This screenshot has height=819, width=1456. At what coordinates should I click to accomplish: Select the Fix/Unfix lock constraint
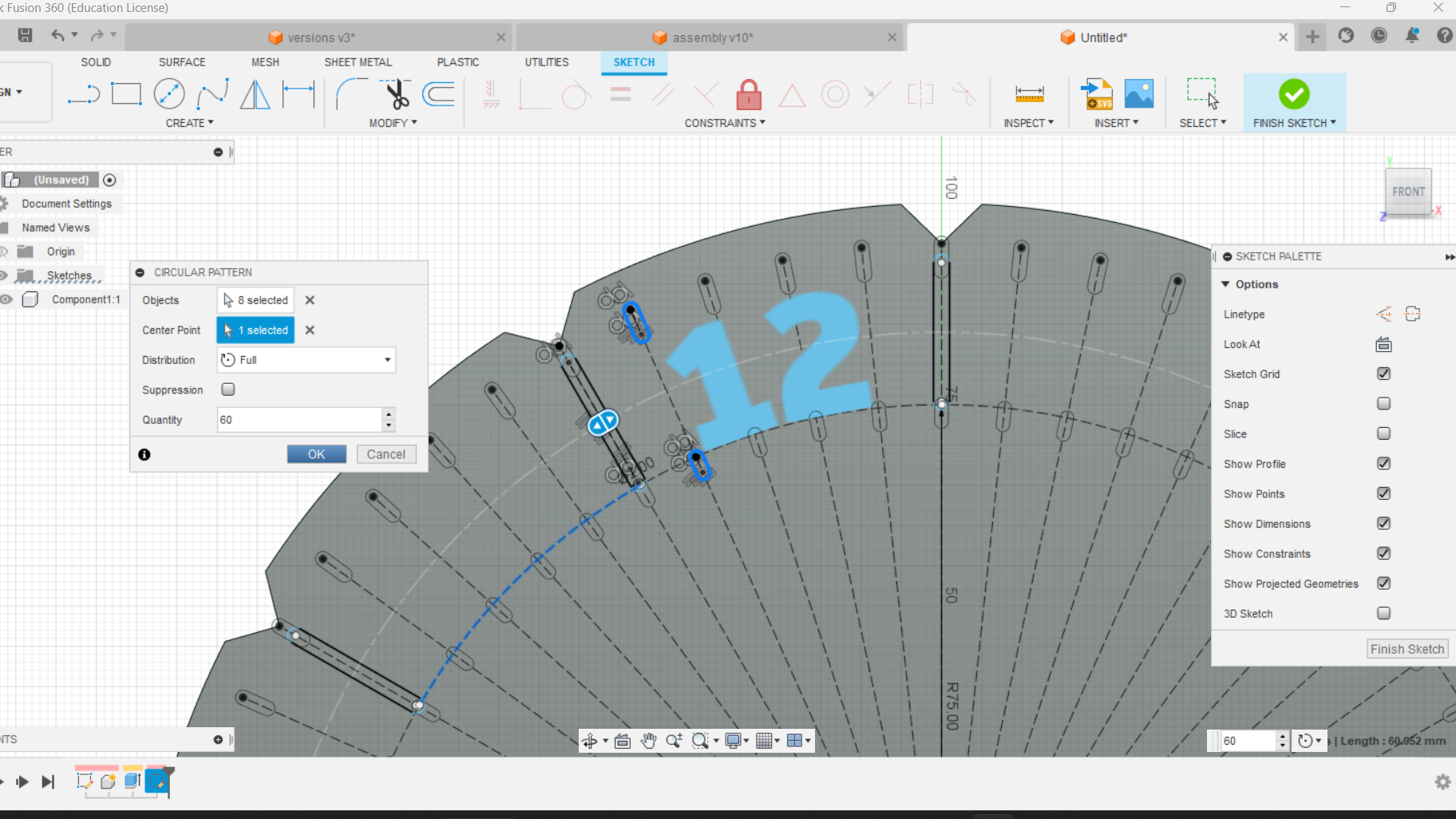tap(748, 95)
